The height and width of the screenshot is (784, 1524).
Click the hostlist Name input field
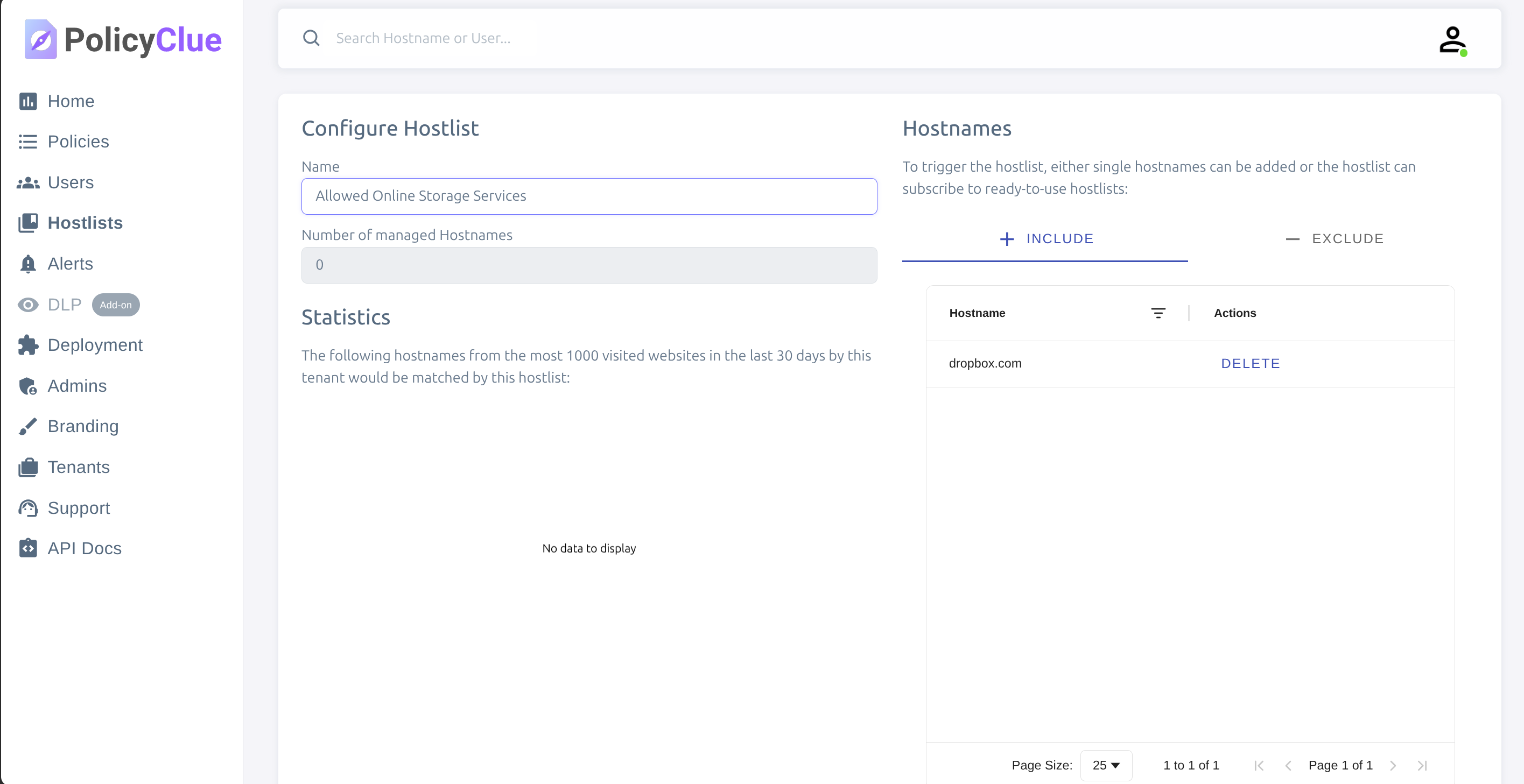click(588, 196)
